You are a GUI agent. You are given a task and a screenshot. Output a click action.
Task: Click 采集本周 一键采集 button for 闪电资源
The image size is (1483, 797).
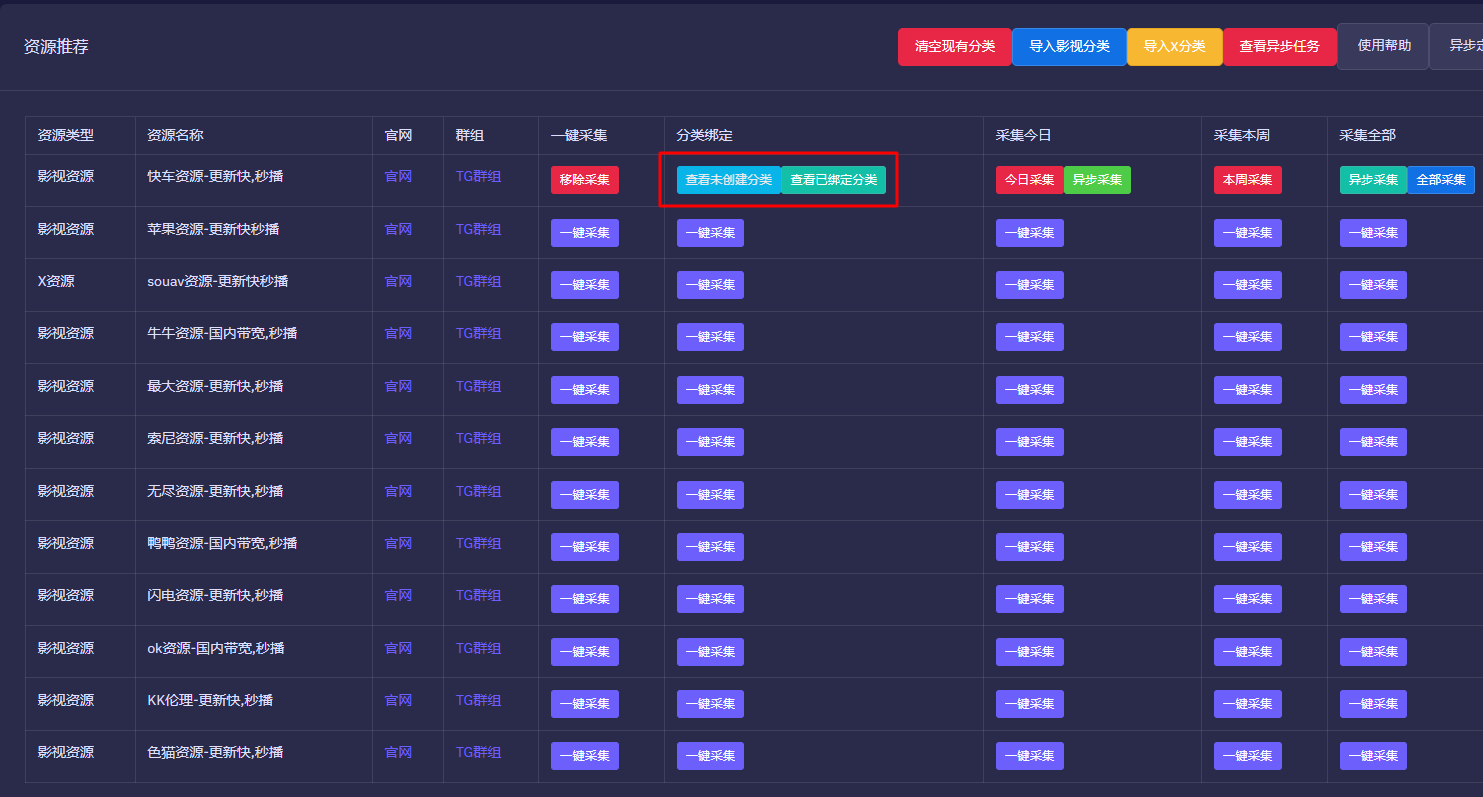coord(1247,599)
